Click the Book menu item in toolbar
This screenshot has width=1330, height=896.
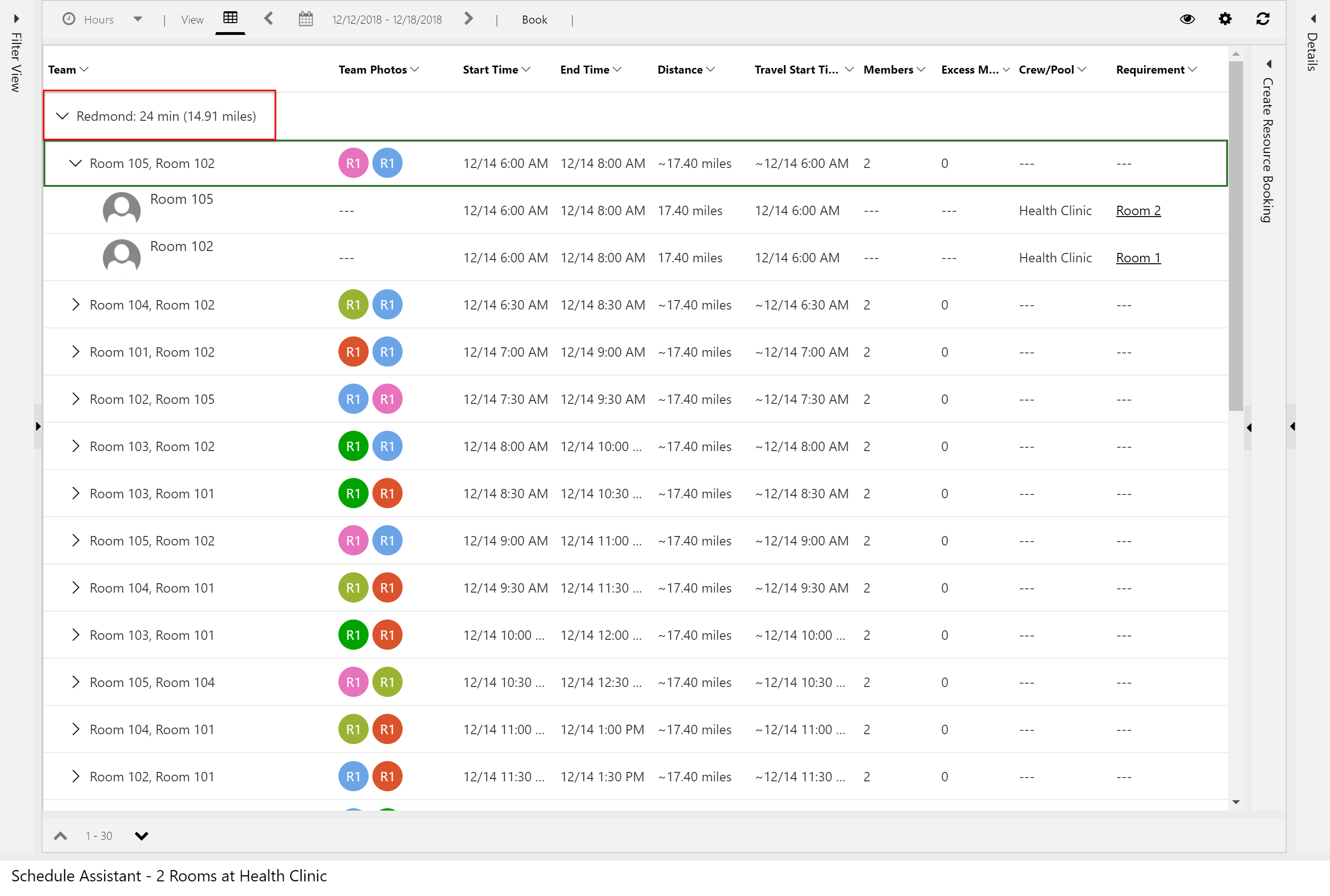click(x=537, y=19)
